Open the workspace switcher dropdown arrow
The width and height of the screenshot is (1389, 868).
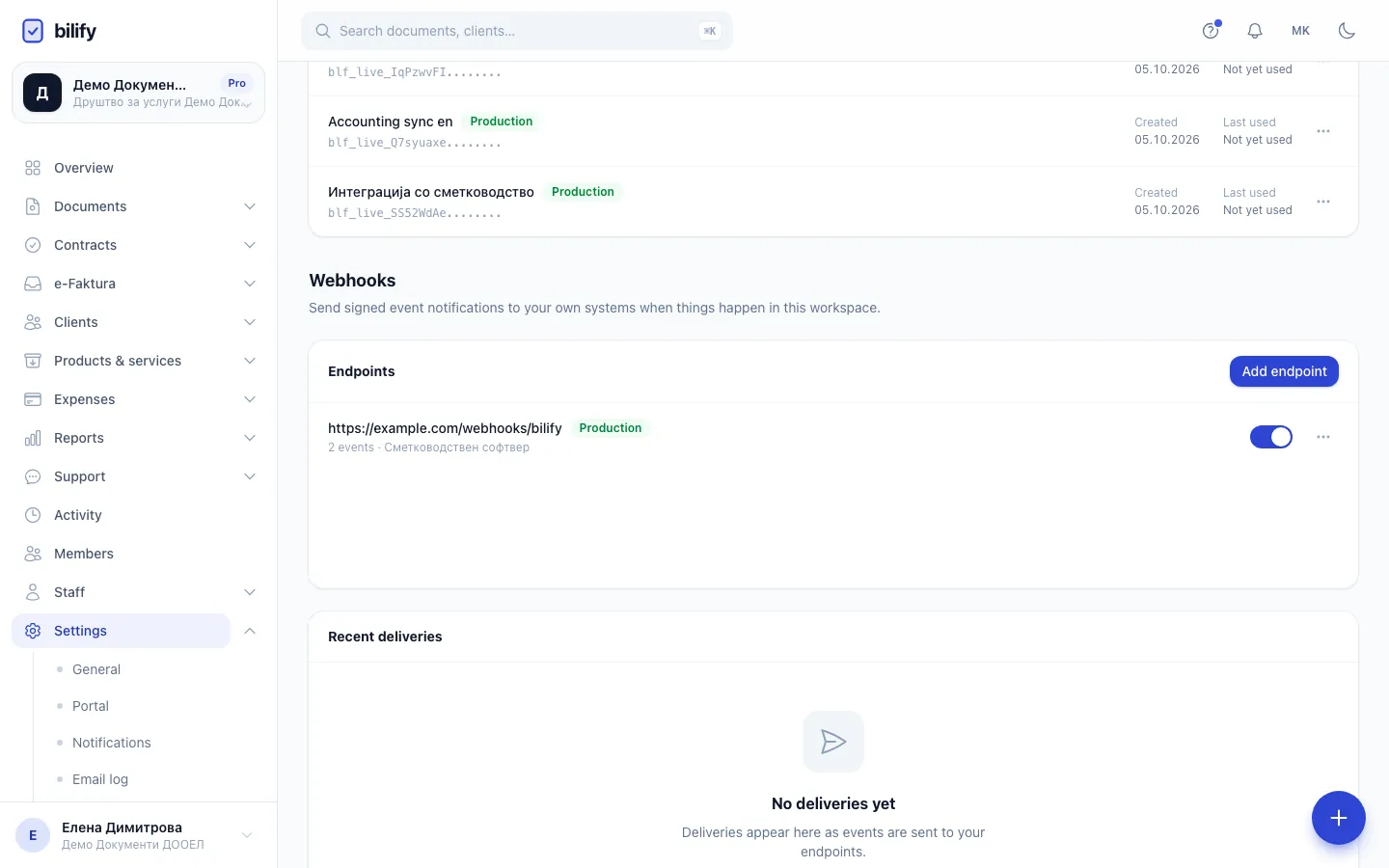tap(247, 103)
